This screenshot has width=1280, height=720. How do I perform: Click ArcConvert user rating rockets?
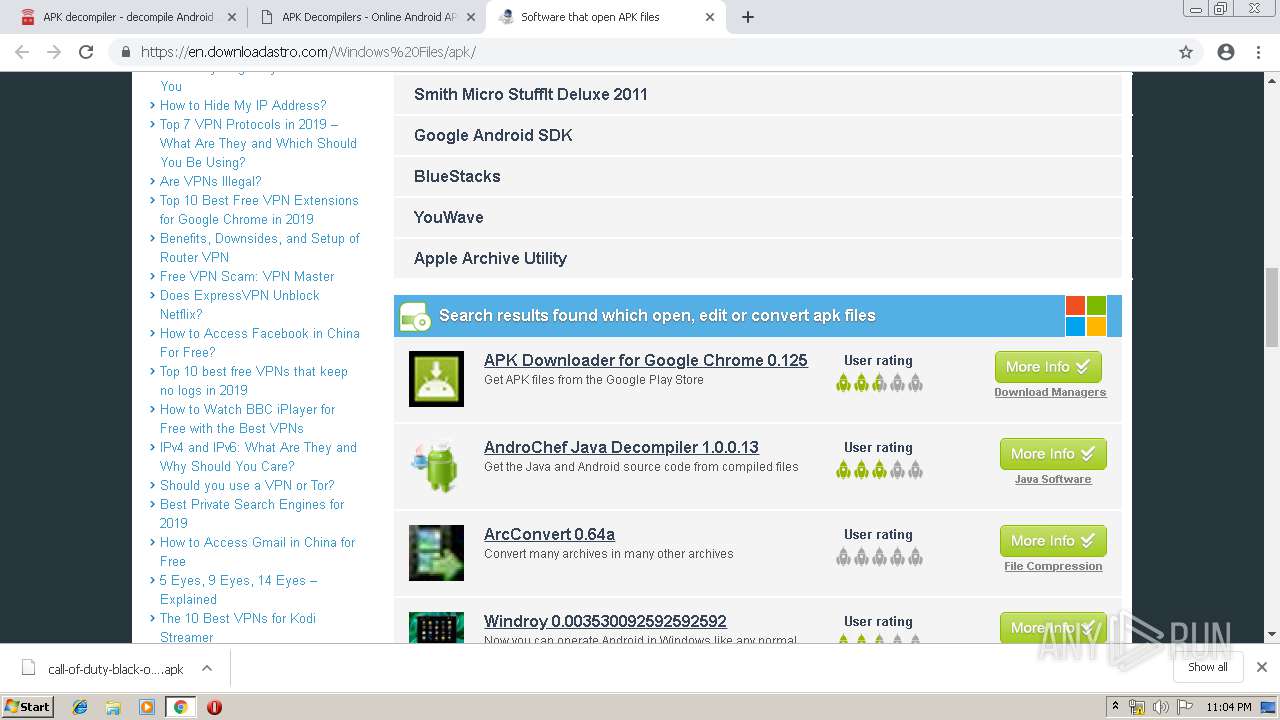point(879,557)
